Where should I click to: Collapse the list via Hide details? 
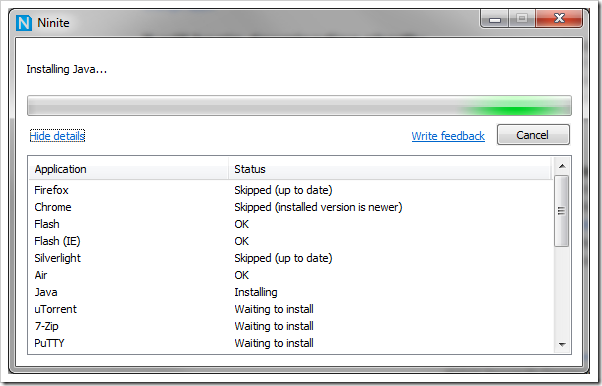click(57, 136)
